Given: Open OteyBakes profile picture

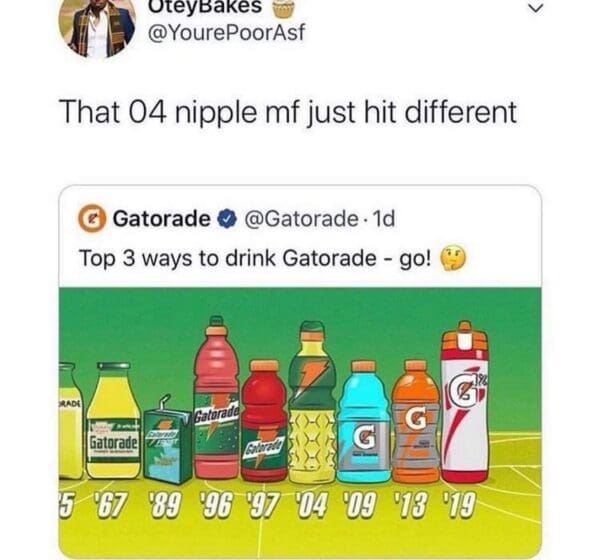Looking at the screenshot, I should (98, 27).
